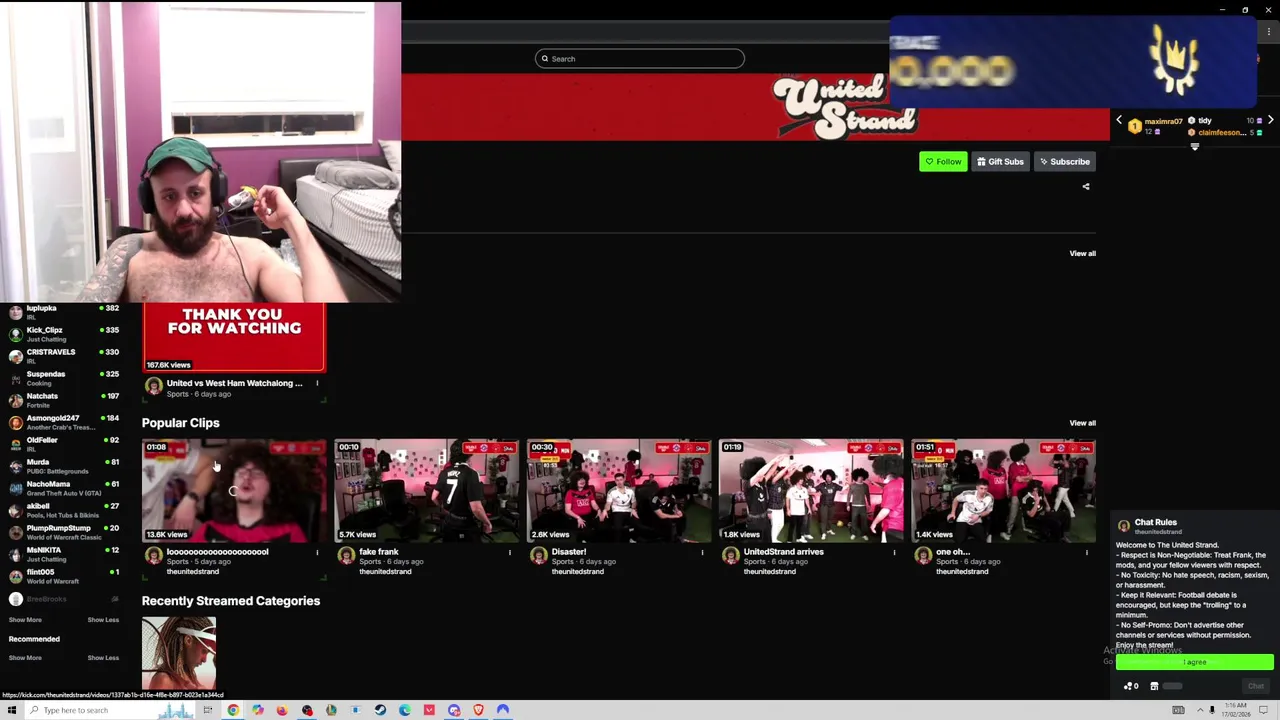
Task: Focus the Kick Search input field
Action: point(640,59)
